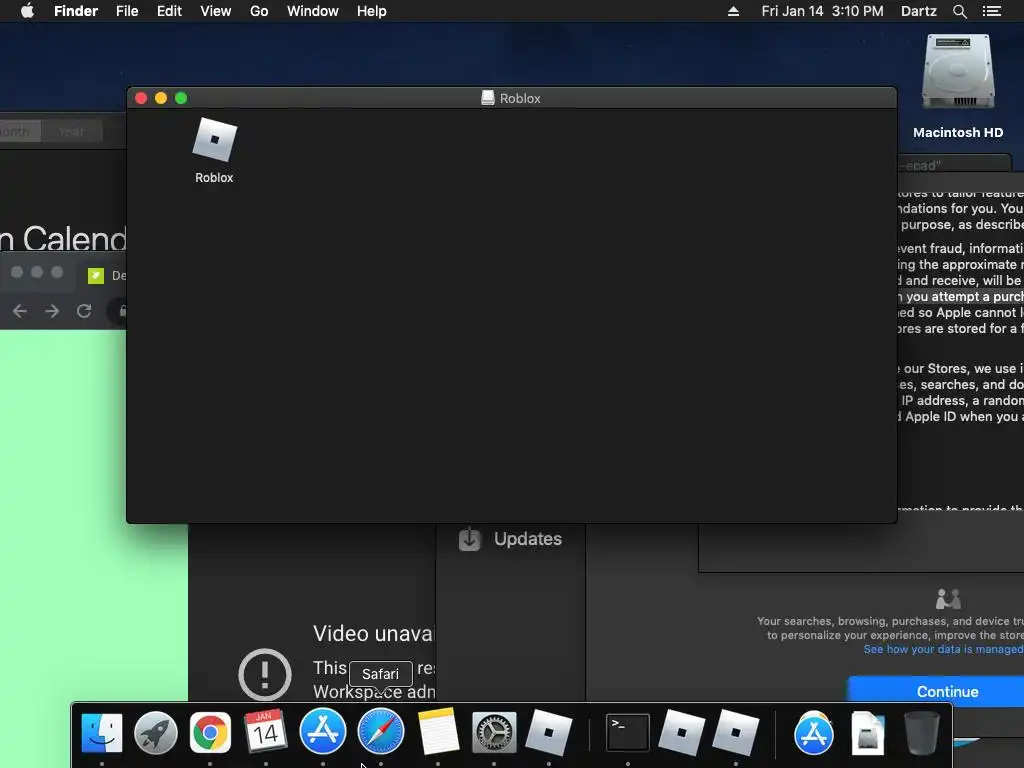Open the Roblox app icon in Finder window

pos(214,140)
